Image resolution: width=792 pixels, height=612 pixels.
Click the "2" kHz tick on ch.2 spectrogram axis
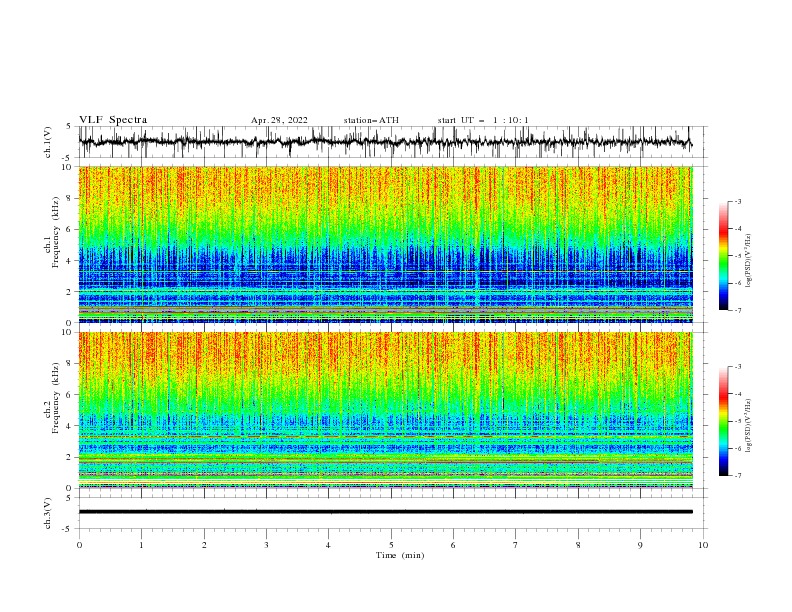(x=69, y=457)
